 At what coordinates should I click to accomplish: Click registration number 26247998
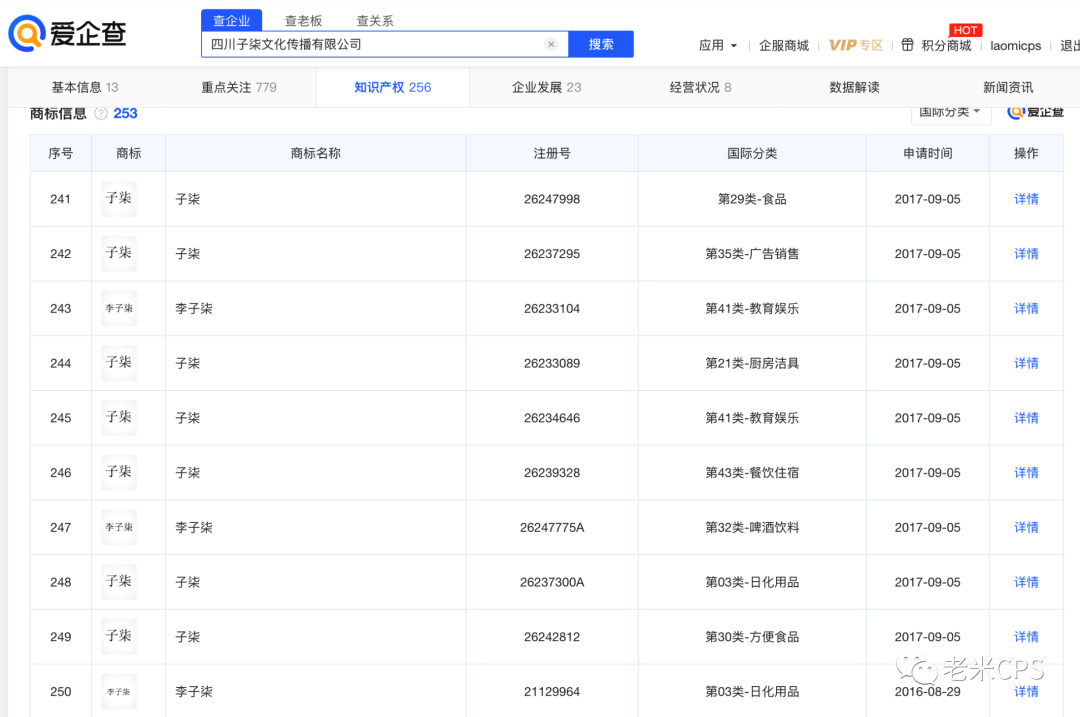552,199
